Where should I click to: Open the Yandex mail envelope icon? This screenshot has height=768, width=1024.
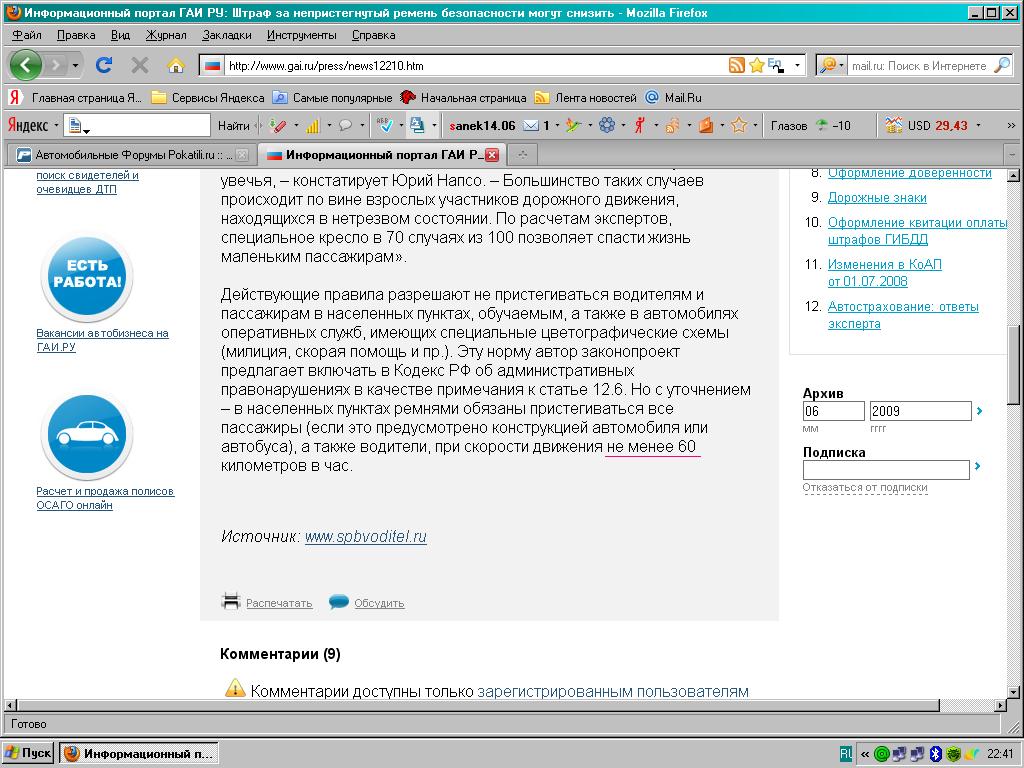[531, 125]
